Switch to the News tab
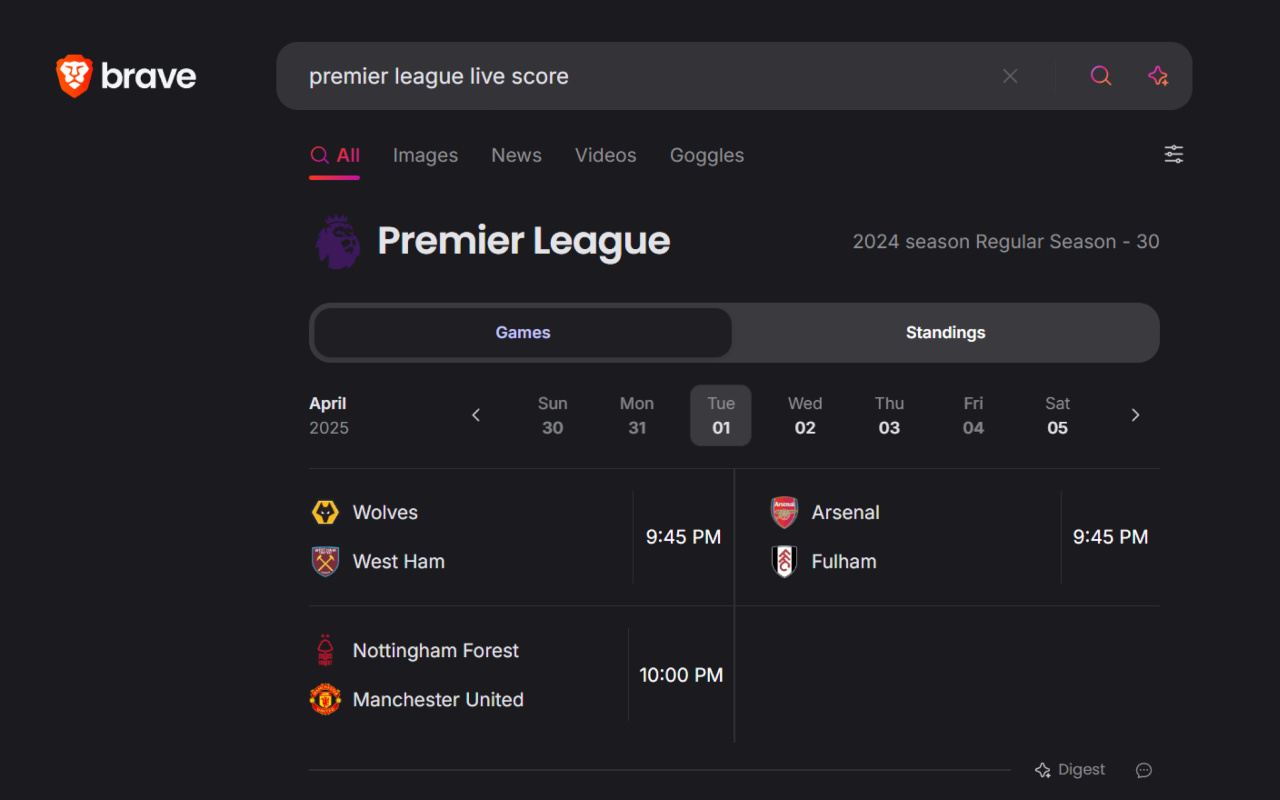The height and width of the screenshot is (800, 1280). (x=516, y=155)
